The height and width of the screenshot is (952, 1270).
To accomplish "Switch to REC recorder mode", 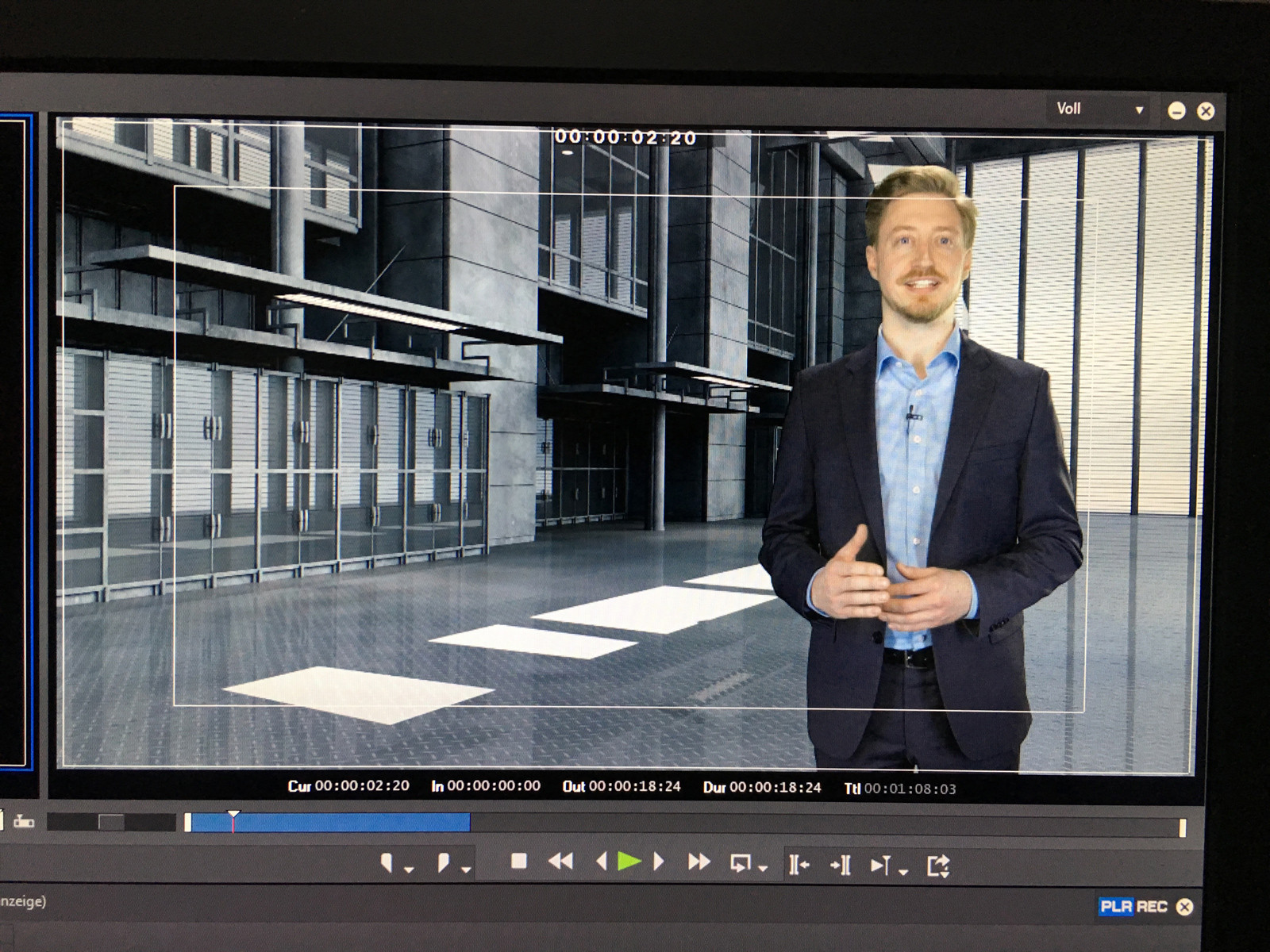I will [1152, 906].
